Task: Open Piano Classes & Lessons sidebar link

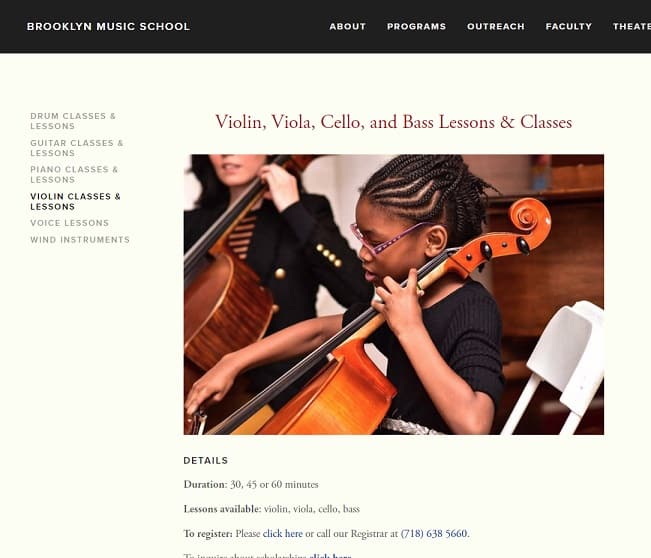Action: coord(74,174)
